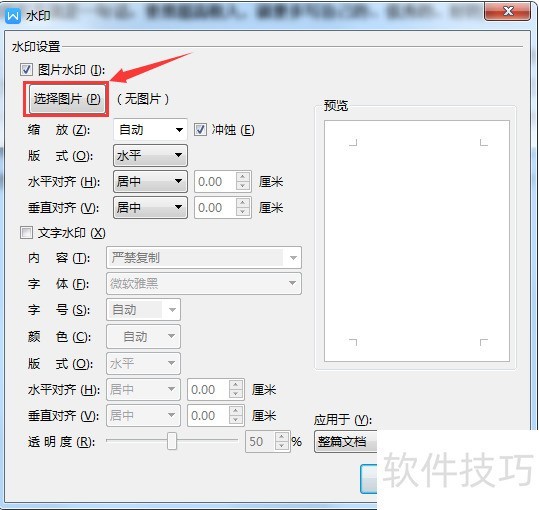
Task: Open the 应用于 dropdown showing 整篇文档
Action: pyautogui.click(x=346, y=442)
